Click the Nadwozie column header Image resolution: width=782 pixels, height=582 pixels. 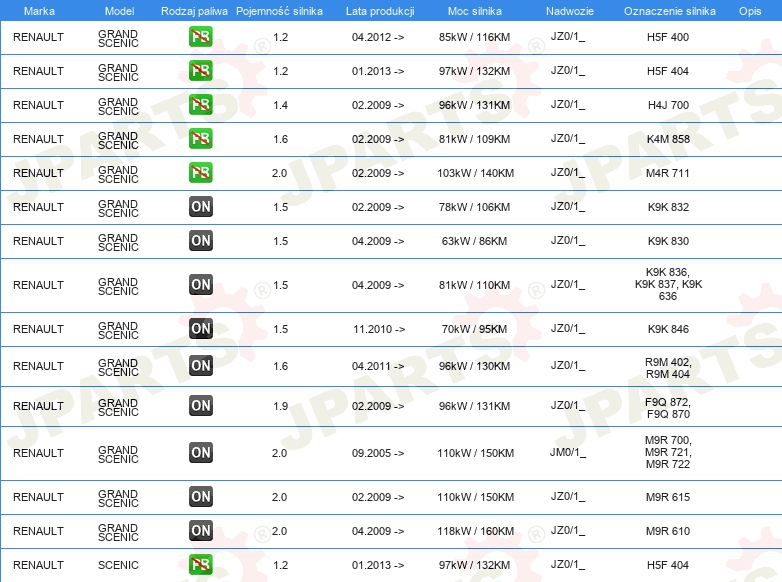(x=570, y=11)
